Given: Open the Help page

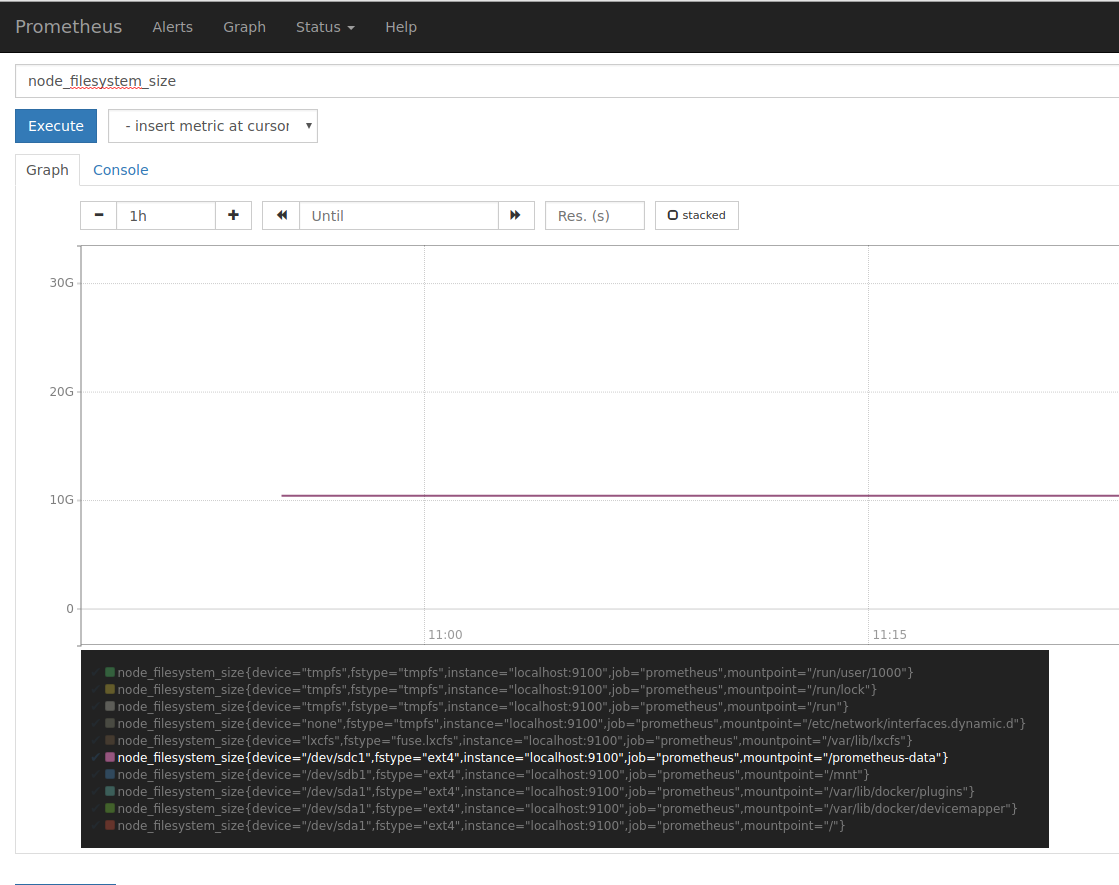Looking at the screenshot, I should (x=401, y=27).
